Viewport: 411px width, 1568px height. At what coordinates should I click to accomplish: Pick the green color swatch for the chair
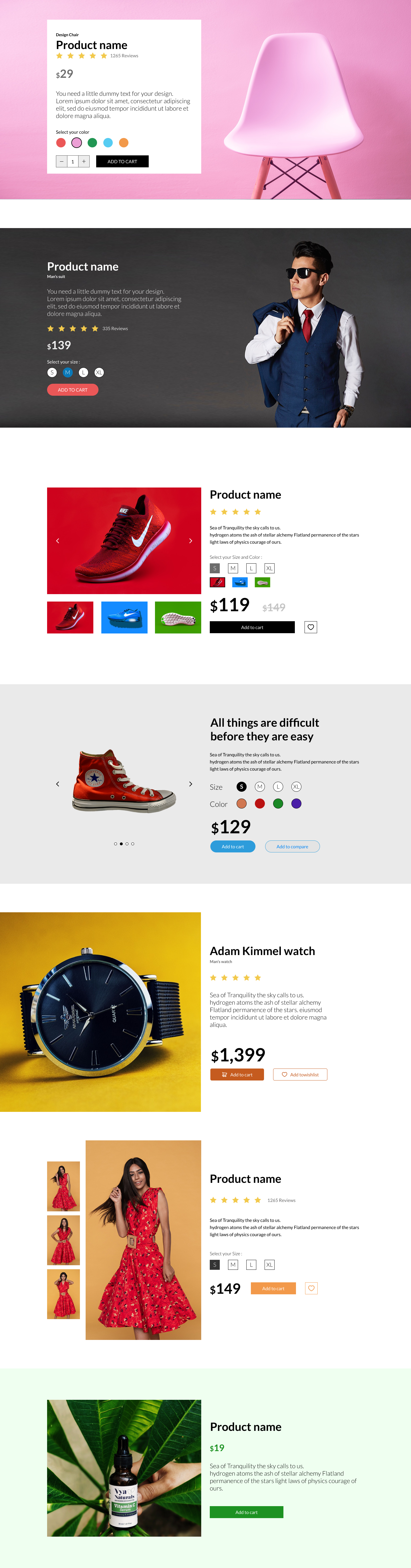pos(92,143)
